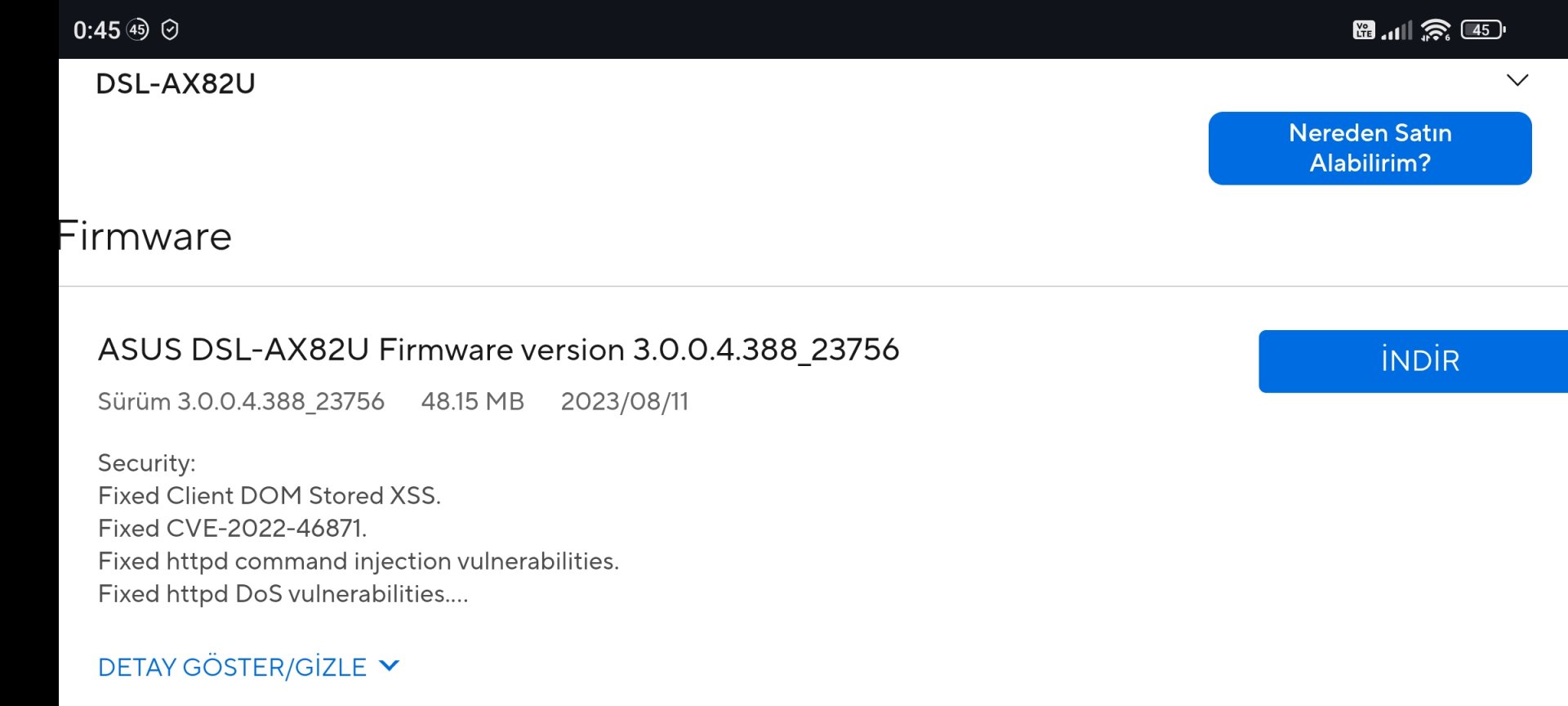Screen dimensions: 1568x706
Task: Tap the VoLTE indicator icon
Action: pos(1363,30)
